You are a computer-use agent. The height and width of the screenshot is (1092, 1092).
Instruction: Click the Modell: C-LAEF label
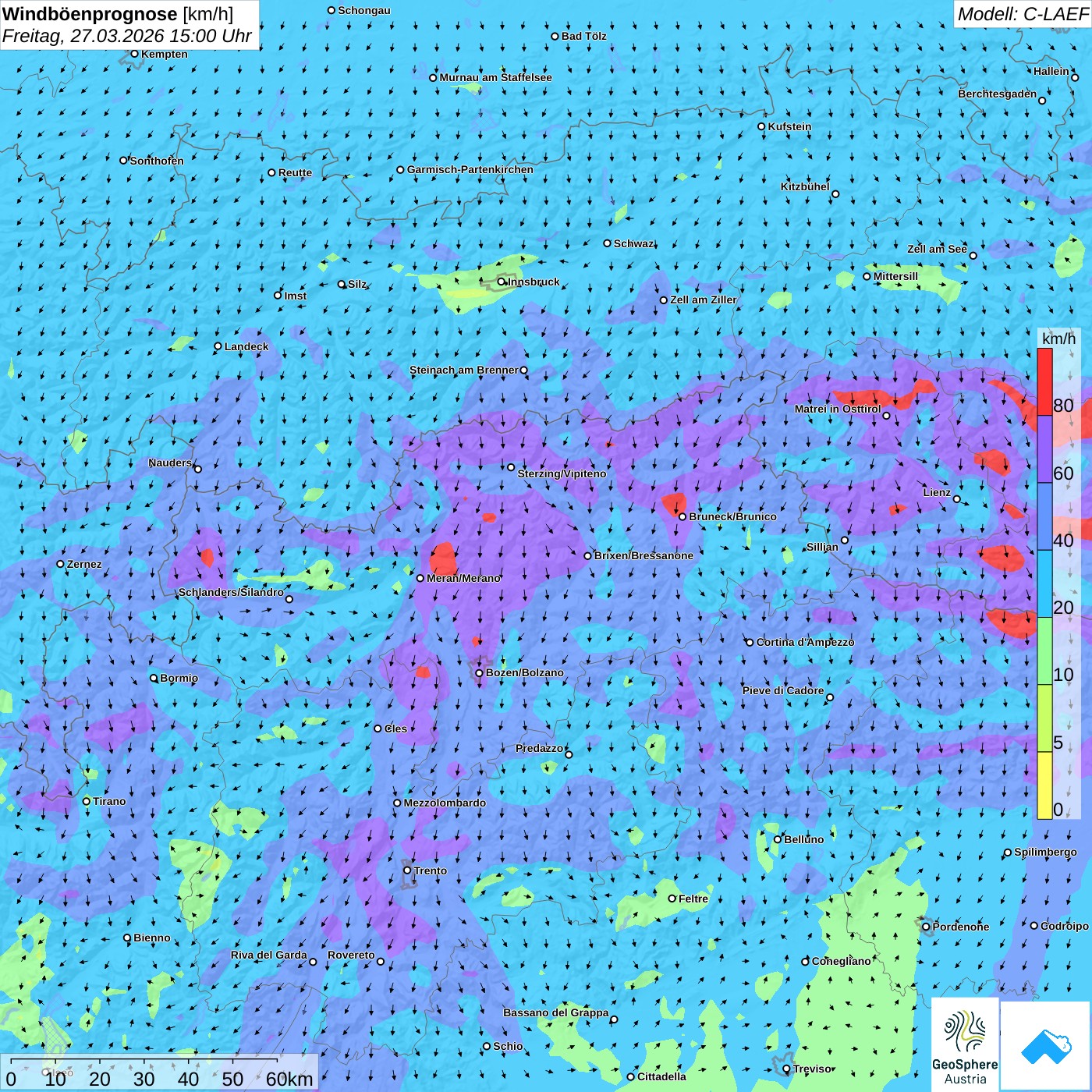(x=1023, y=14)
